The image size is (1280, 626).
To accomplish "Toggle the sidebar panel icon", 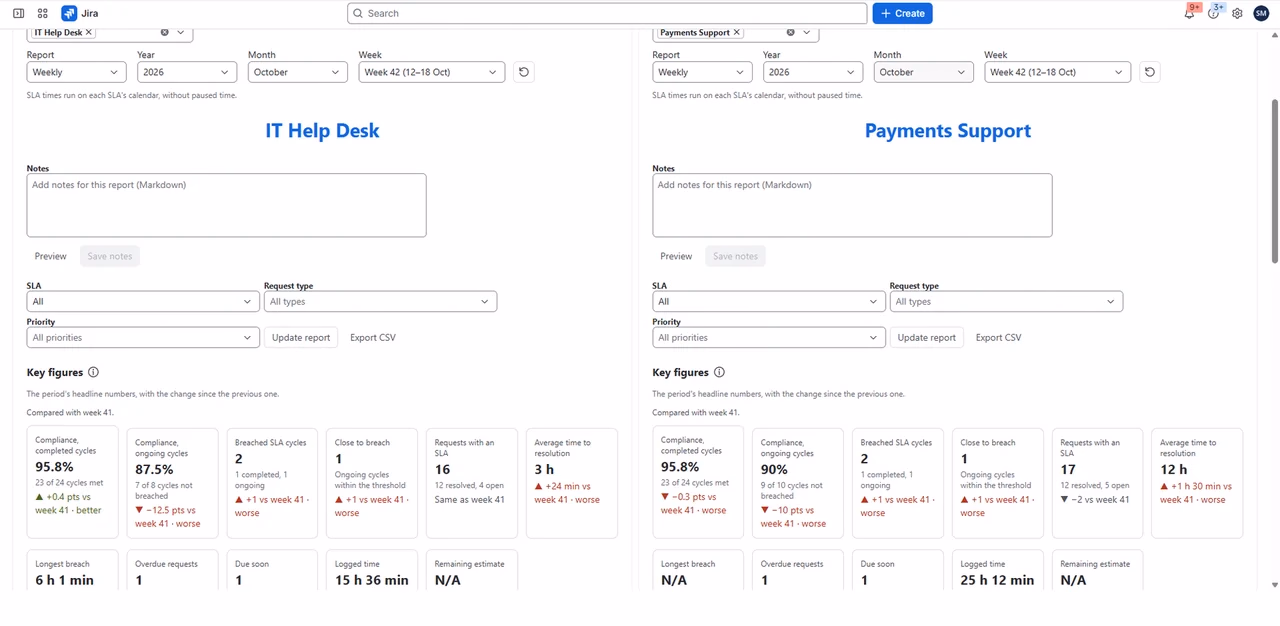I will [x=18, y=13].
